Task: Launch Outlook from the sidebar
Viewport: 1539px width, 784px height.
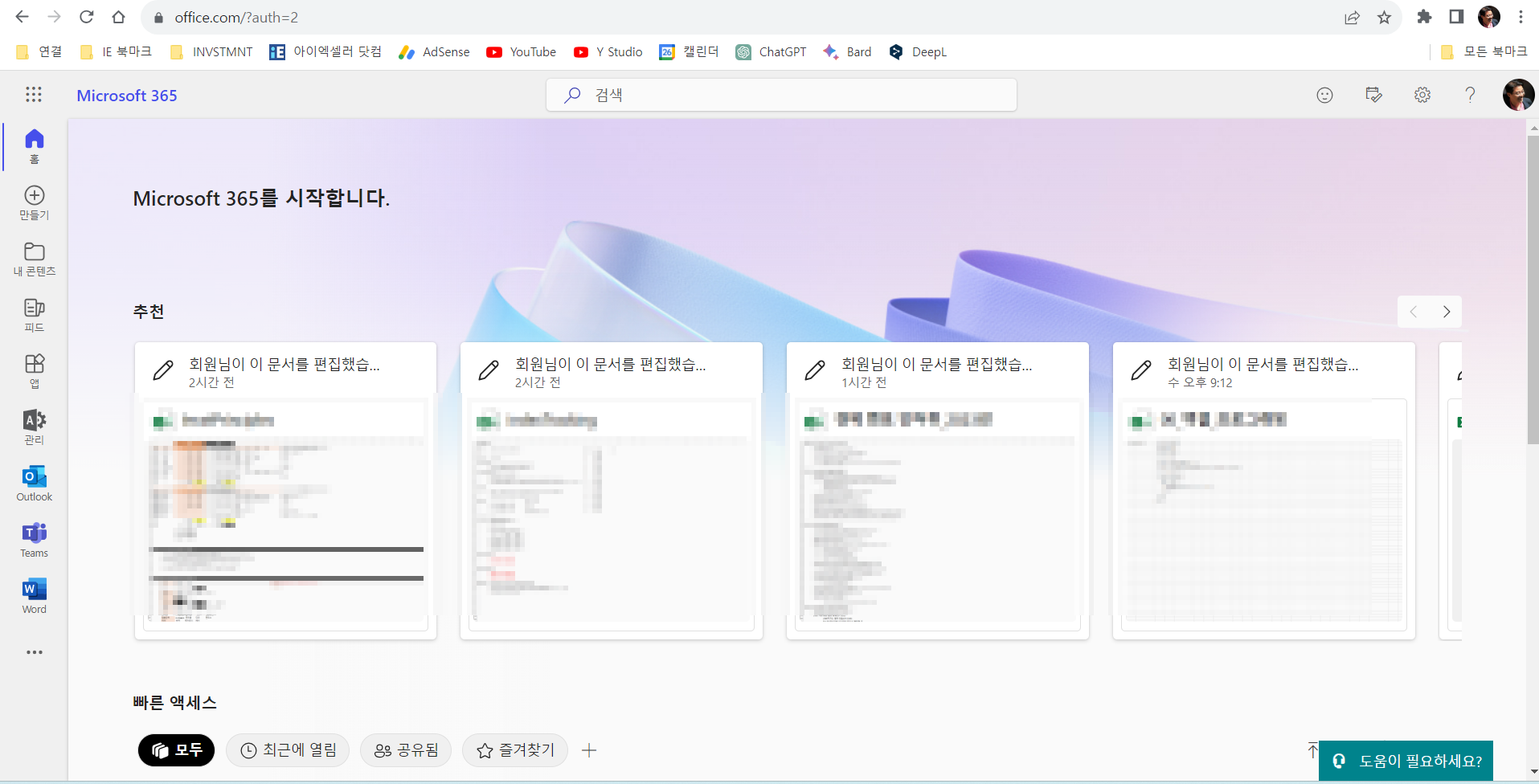Action: click(35, 484)
